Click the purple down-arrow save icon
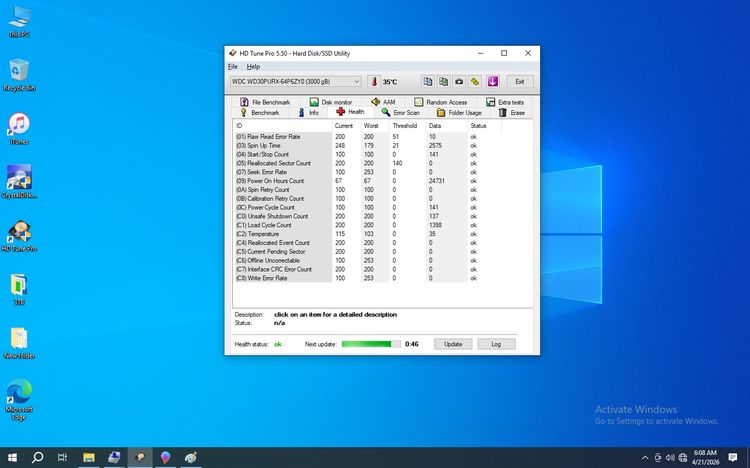Viewport: 750px width, 468px height. point(493,82)
